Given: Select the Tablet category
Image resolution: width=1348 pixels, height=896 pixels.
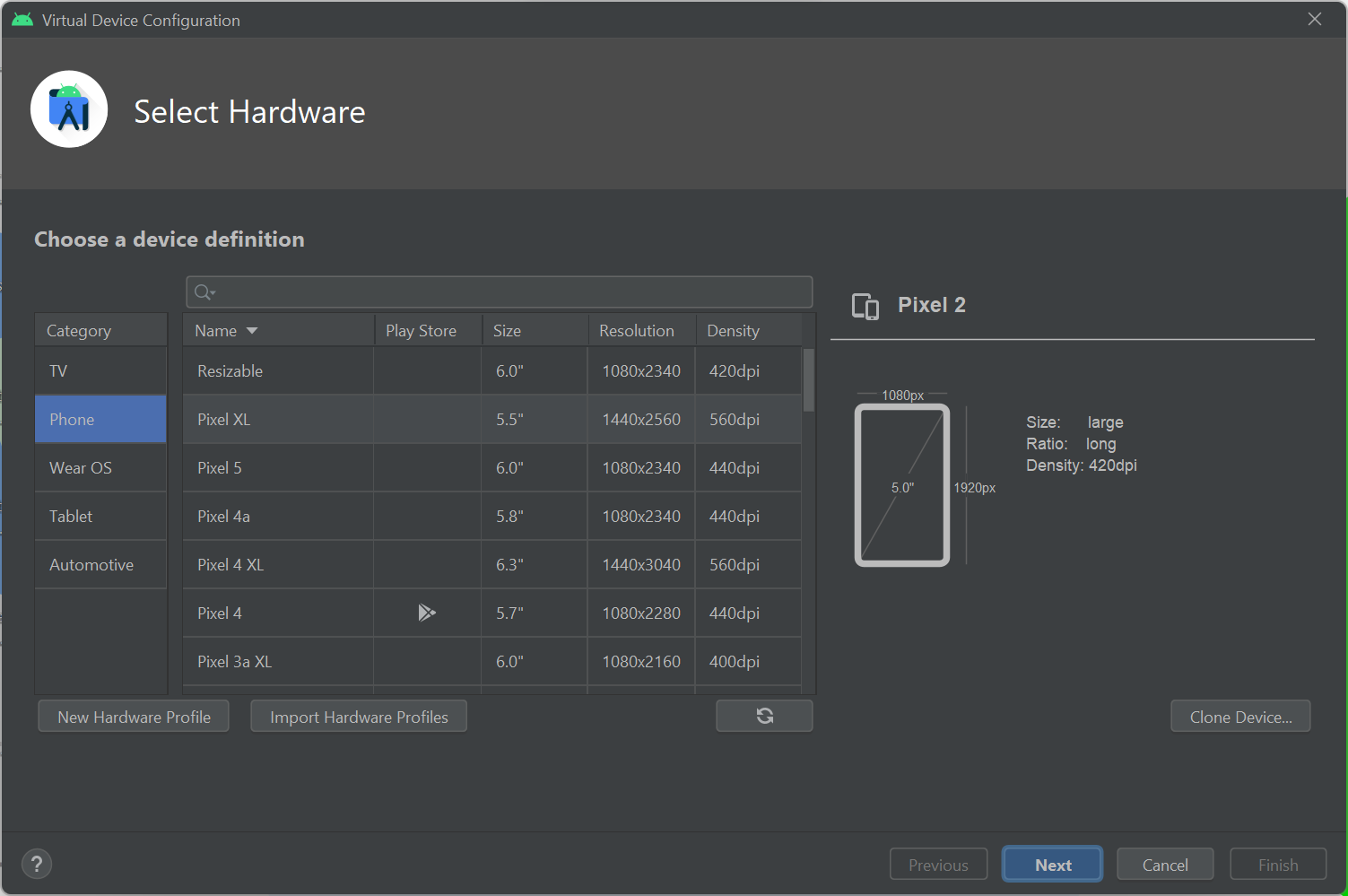Looking at the screenshot, I should pos(100,516).
